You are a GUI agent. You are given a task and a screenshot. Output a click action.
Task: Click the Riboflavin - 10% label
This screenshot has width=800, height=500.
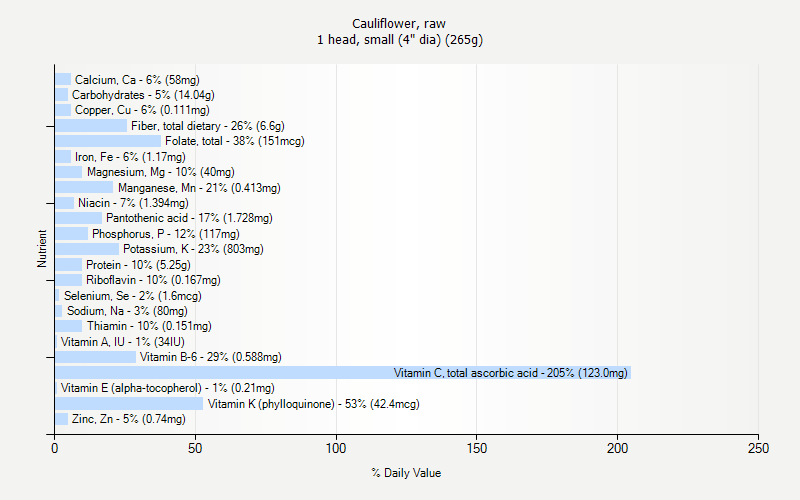point(153,280)
